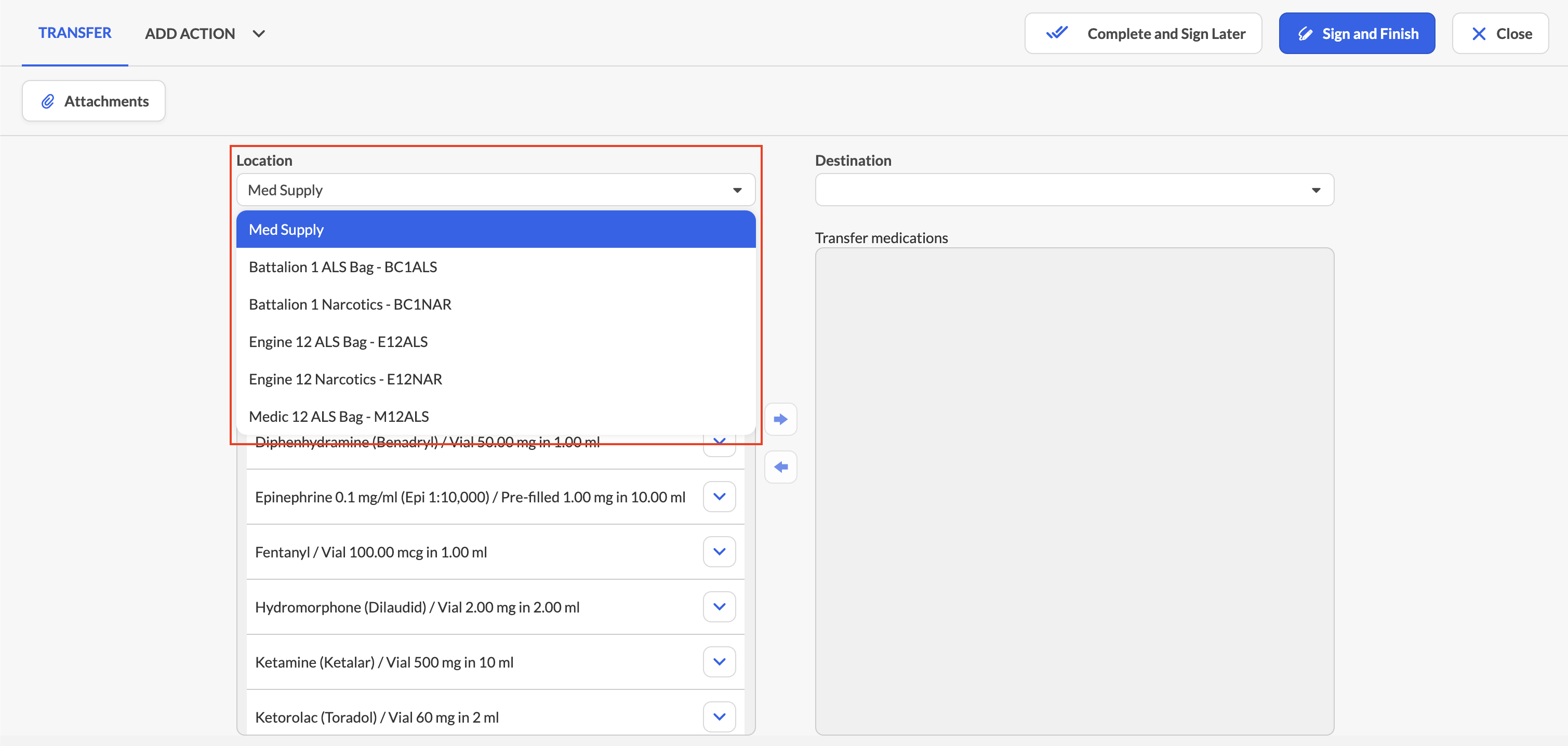The width and height of the screenshot is (1568, 746).
Task: Select Med Supply option
Action: (496, 230)
